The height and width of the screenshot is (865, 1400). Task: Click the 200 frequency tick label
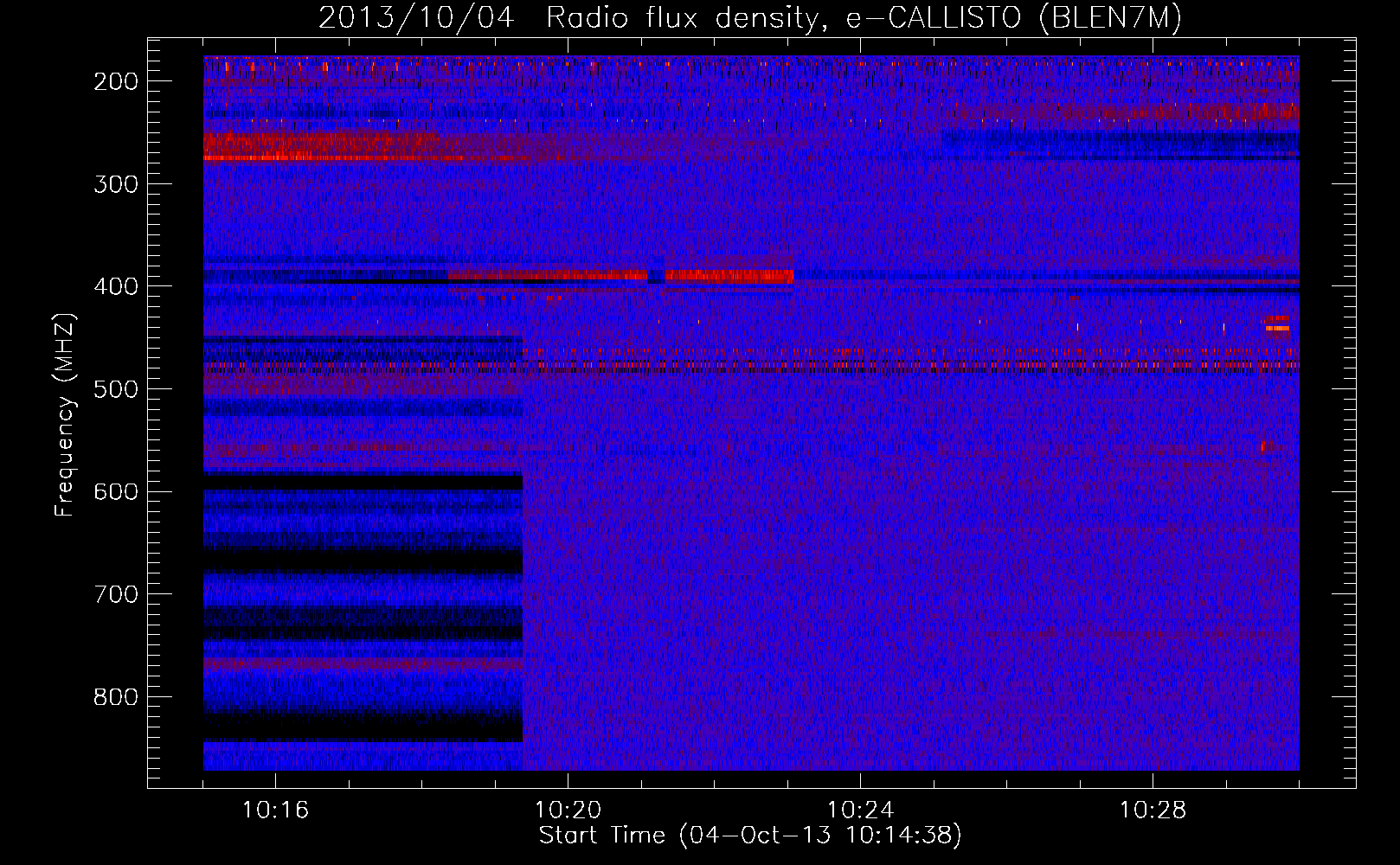click(x=116, y=81)
